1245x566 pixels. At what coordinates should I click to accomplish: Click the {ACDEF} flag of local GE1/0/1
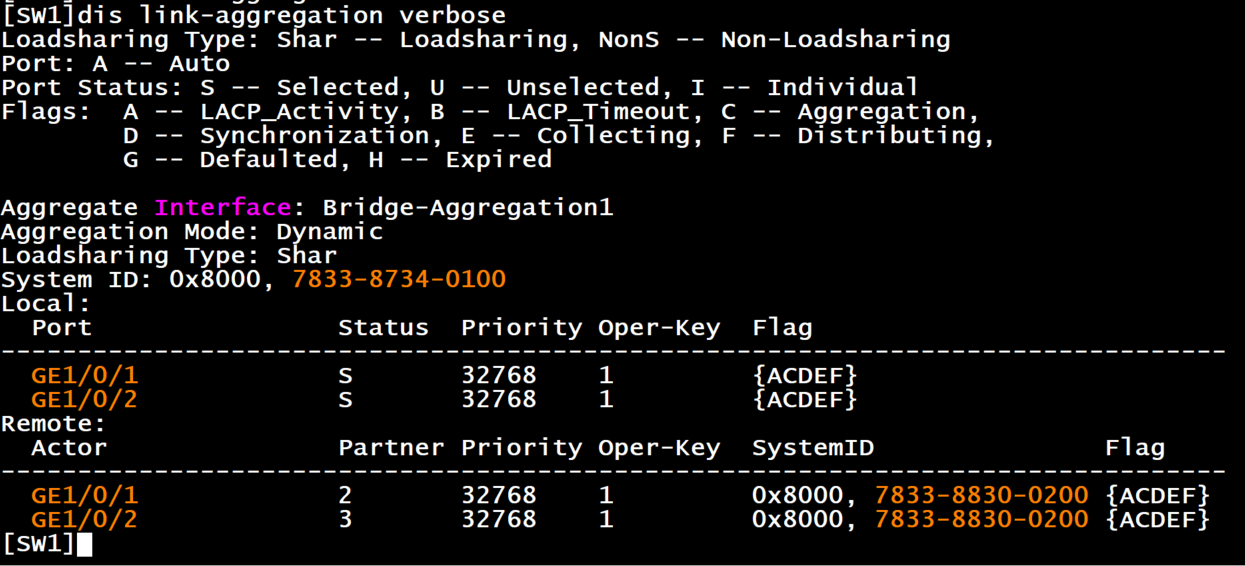coord(805,376)
